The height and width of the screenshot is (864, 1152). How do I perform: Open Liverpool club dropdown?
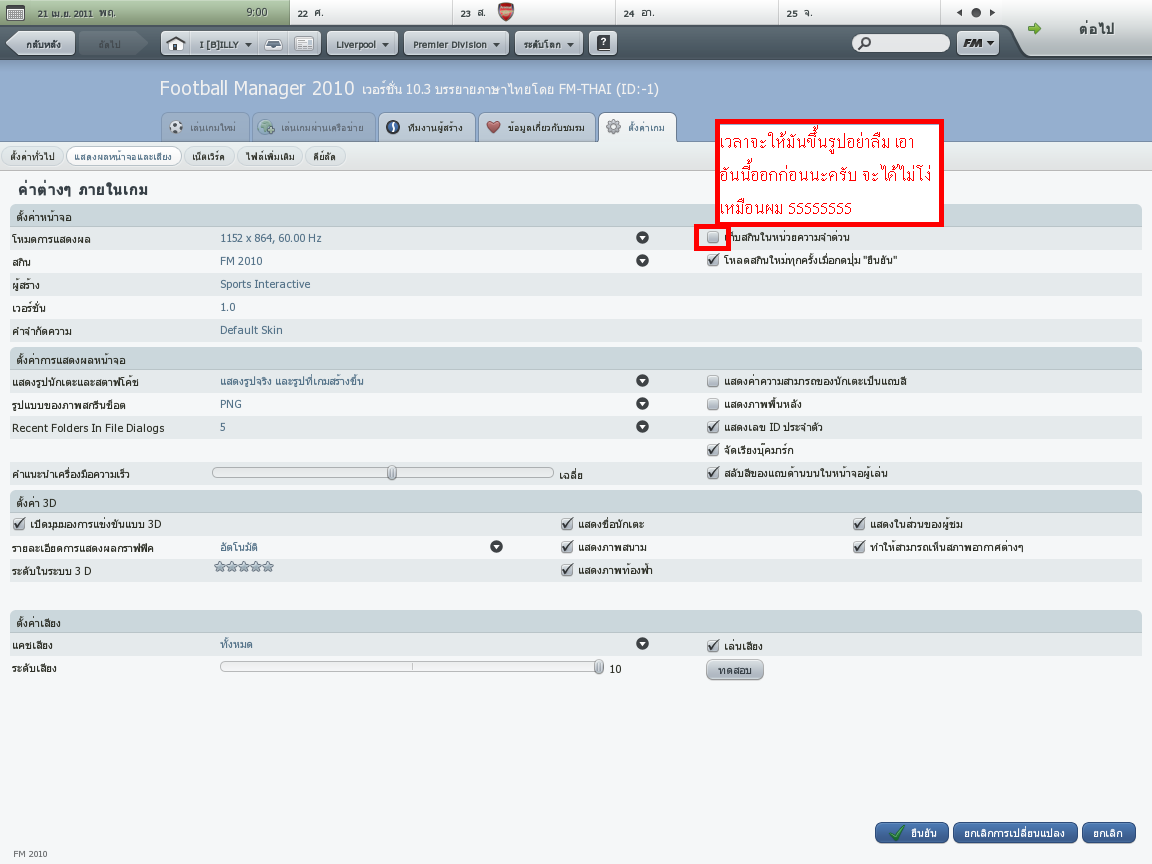pyautogui.click(x=362, y=44)
